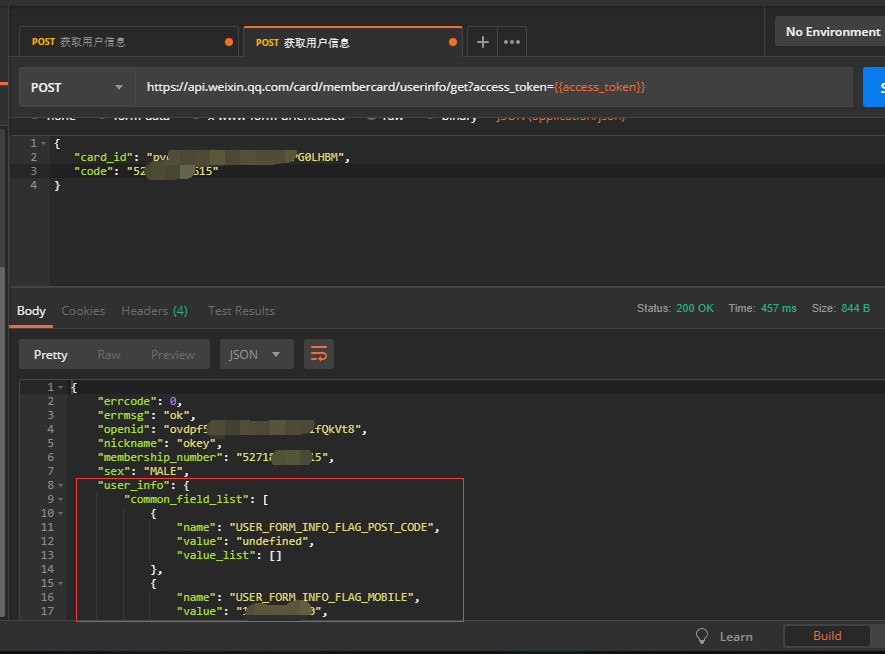Click the "errmsg": "ok" line
Viewport: 885px width, 654px height.
pos(146,415)
